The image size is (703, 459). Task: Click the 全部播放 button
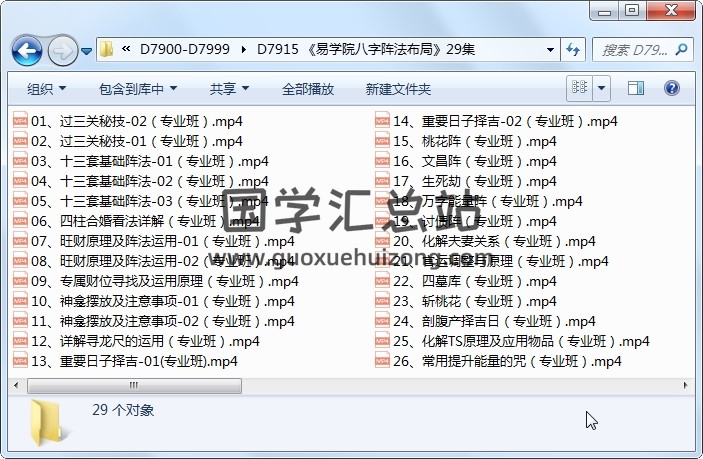tap(308, 89)
